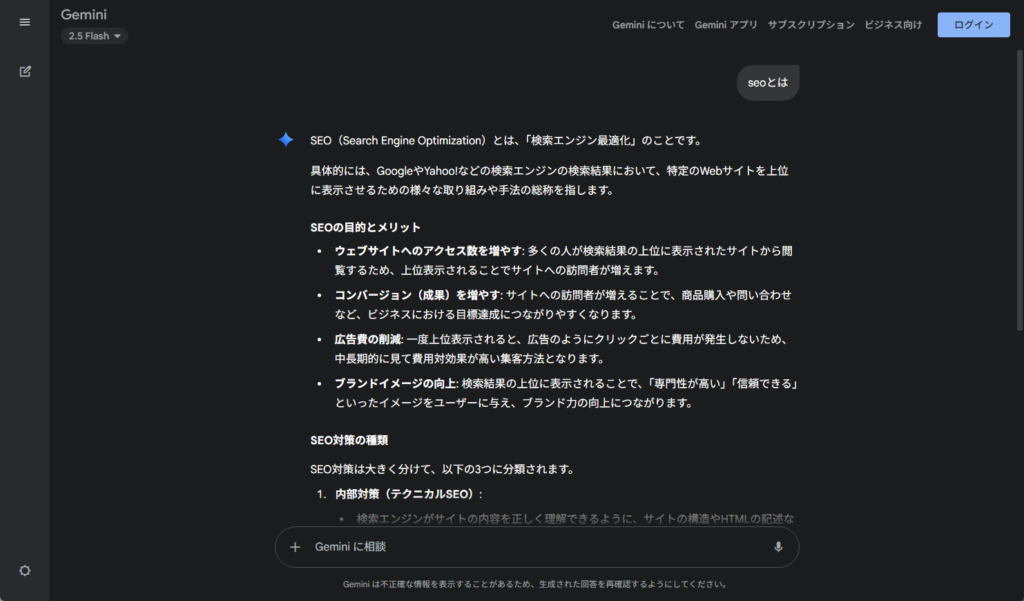Open 'Gemini について' in the top navigation
This screenshot has height=601, width=1024.
648,24
